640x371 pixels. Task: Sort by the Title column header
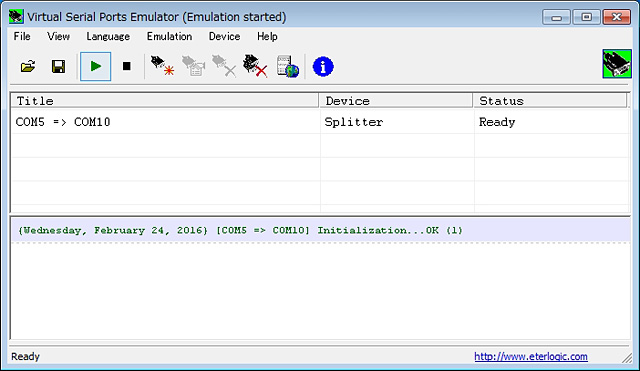(164, 101)
